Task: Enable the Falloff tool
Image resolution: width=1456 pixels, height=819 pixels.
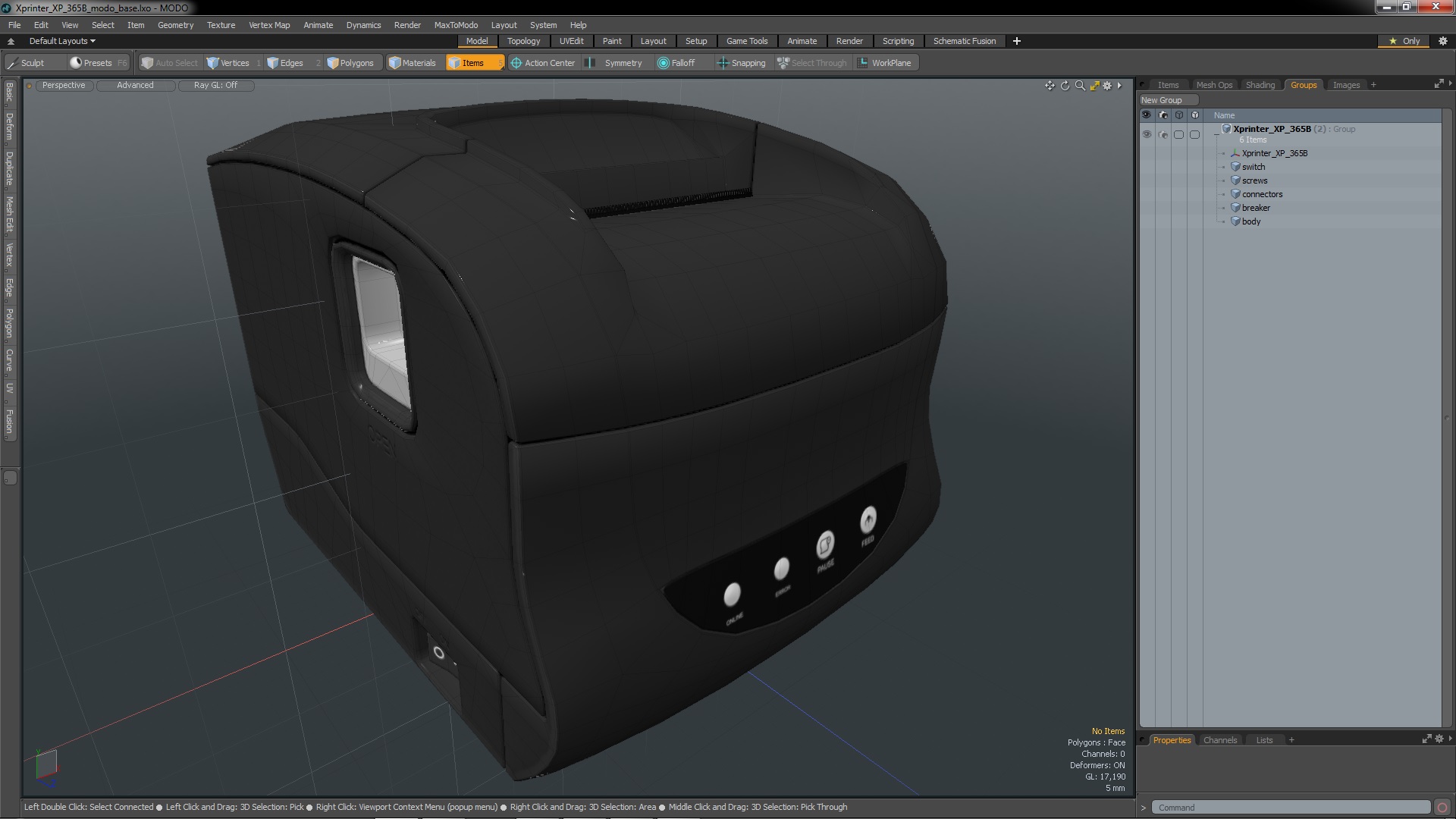Action: coord(676,63)
